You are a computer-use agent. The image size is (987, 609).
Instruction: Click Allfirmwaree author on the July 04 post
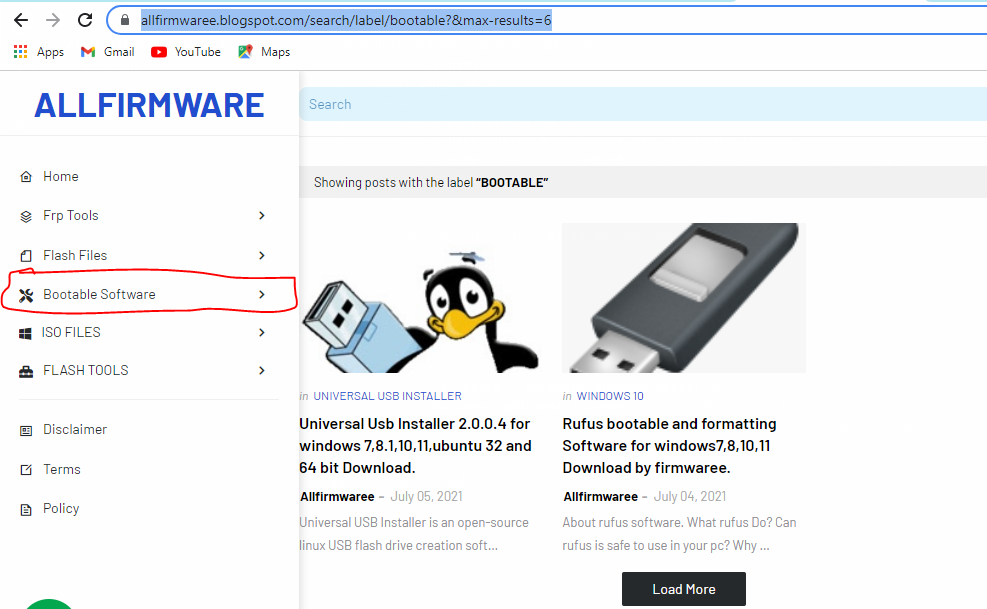[601, 497]
